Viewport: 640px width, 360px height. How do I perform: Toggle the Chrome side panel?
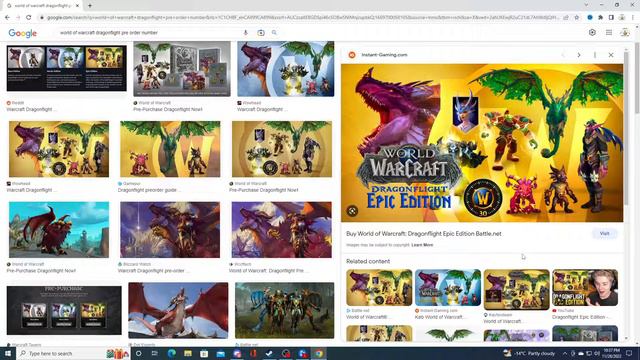pyautogui.click(x=611, y=18)
